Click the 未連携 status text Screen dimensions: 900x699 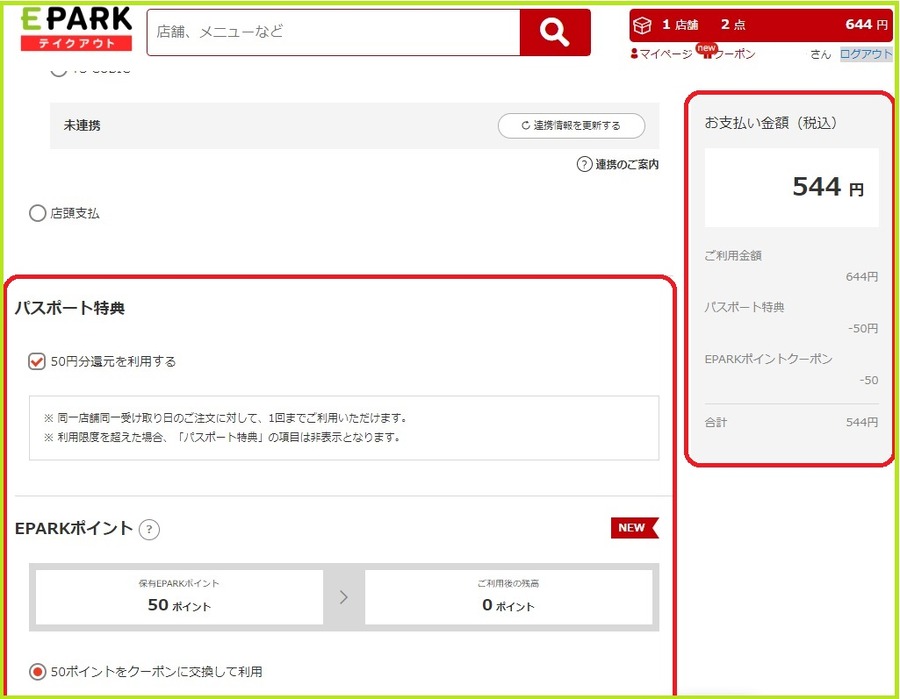pos(82,126)
